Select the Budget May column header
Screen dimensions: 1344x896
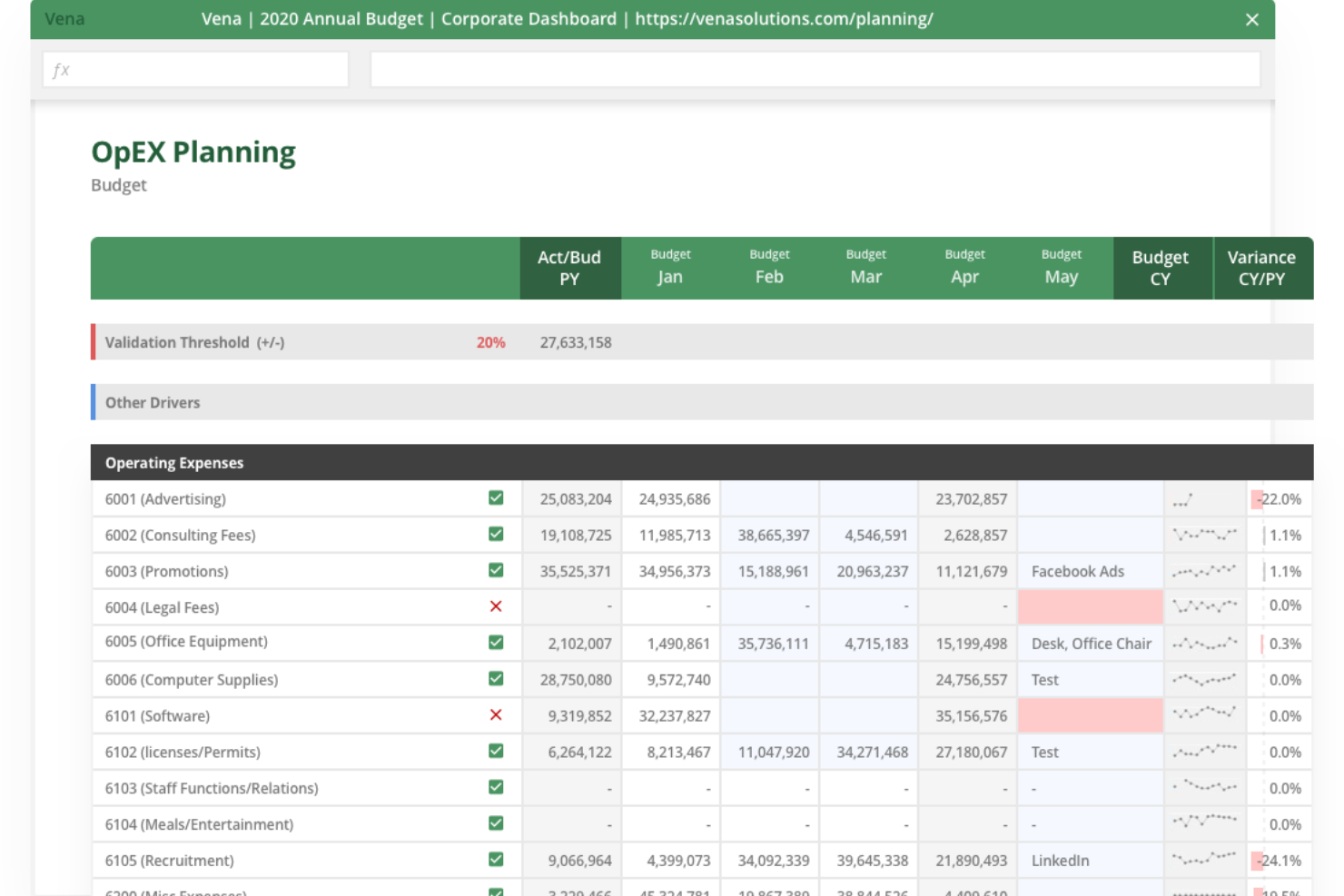click(x=1062, y=268)
